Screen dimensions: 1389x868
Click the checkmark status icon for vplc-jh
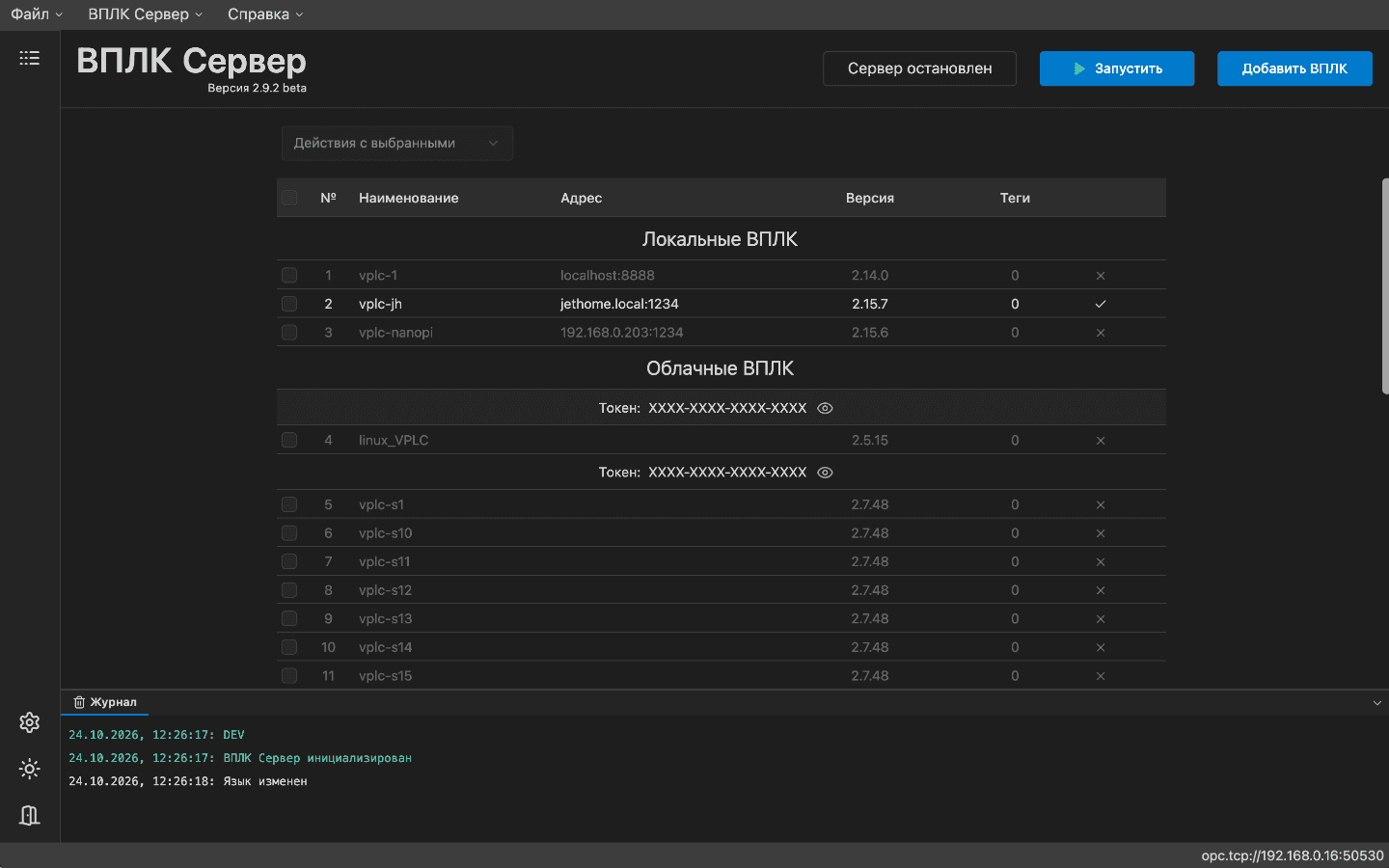click(1101, 304)
